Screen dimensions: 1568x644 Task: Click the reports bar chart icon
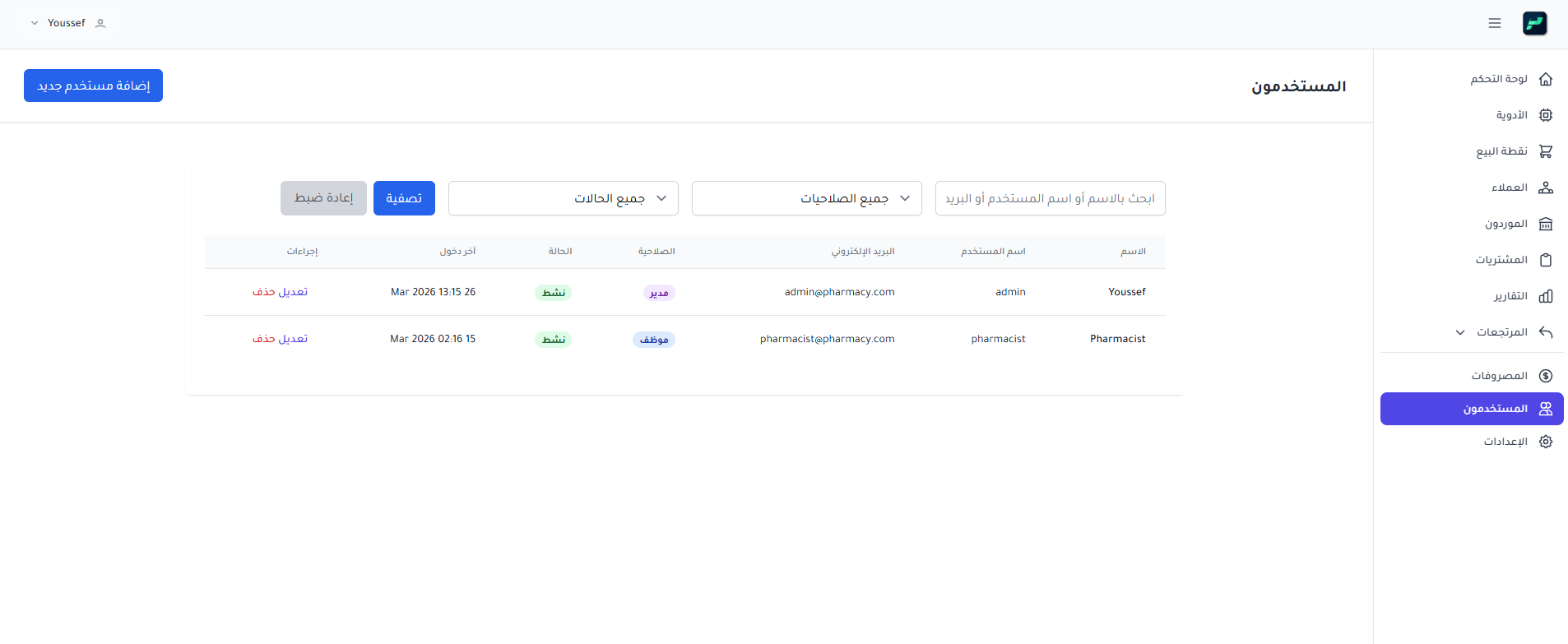1546,296
